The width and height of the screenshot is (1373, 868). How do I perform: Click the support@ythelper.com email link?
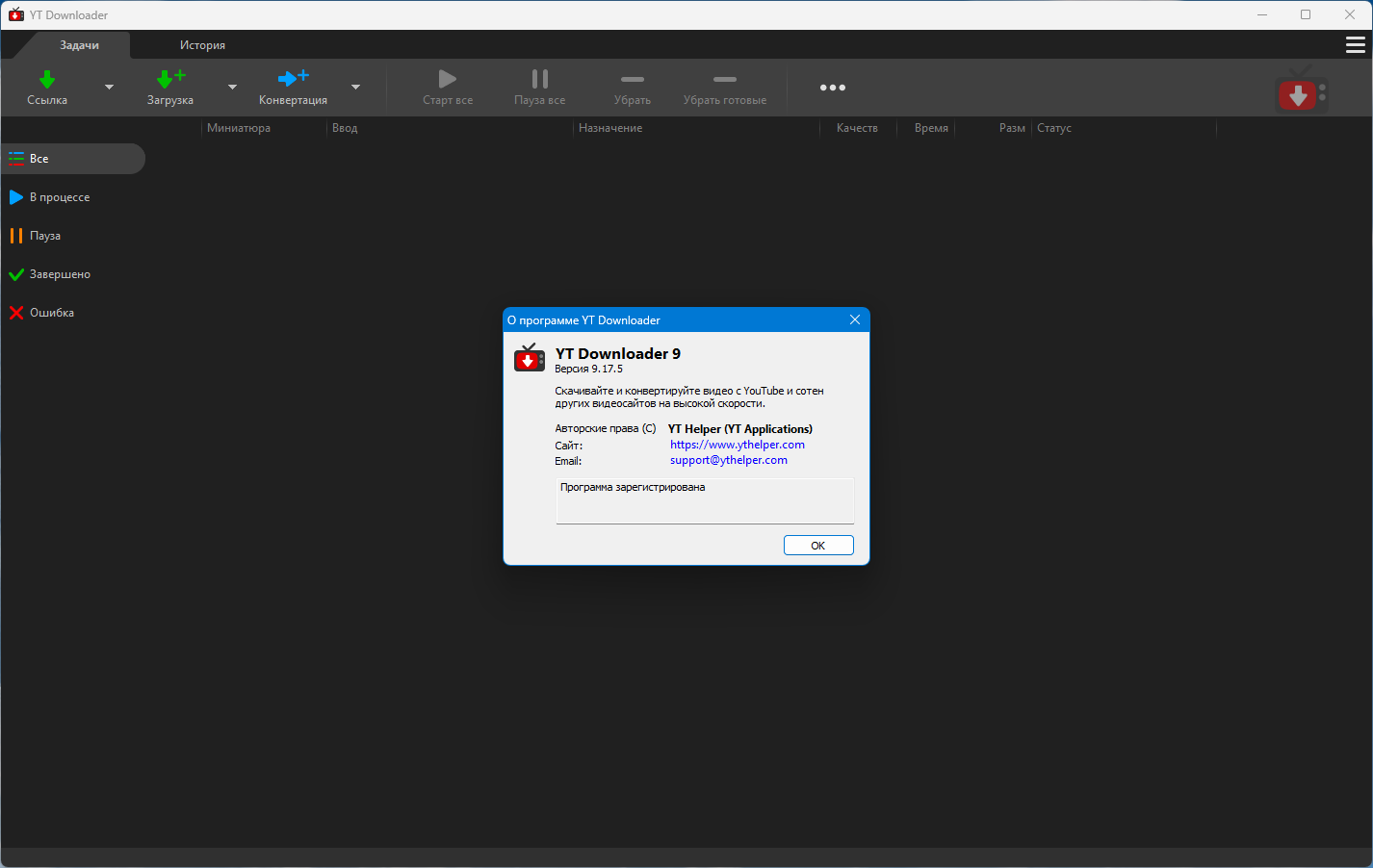pos(728,460)
